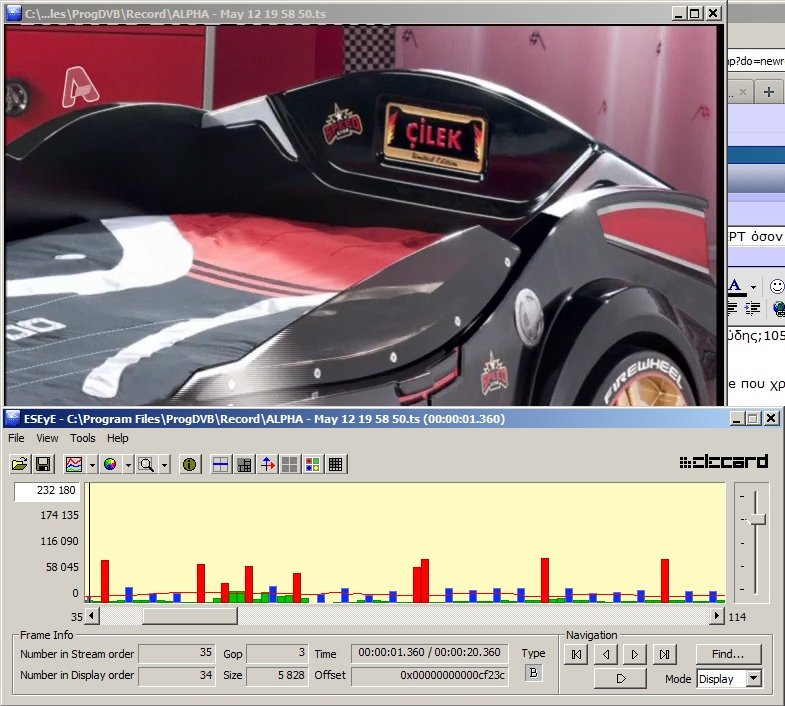
Task: Click the black grid toolbar icon
Action: 336,464
